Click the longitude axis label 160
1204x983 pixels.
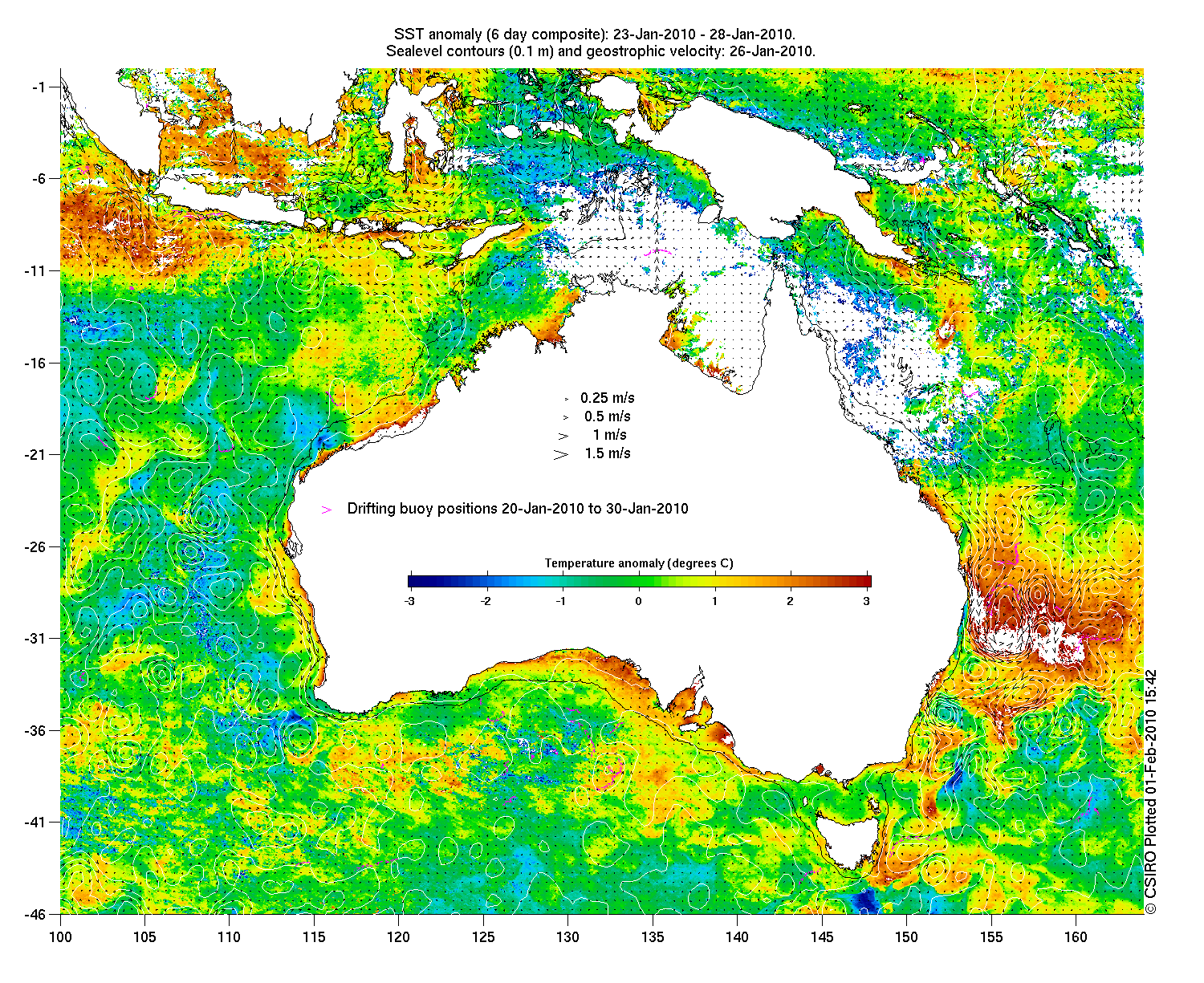1076,937
